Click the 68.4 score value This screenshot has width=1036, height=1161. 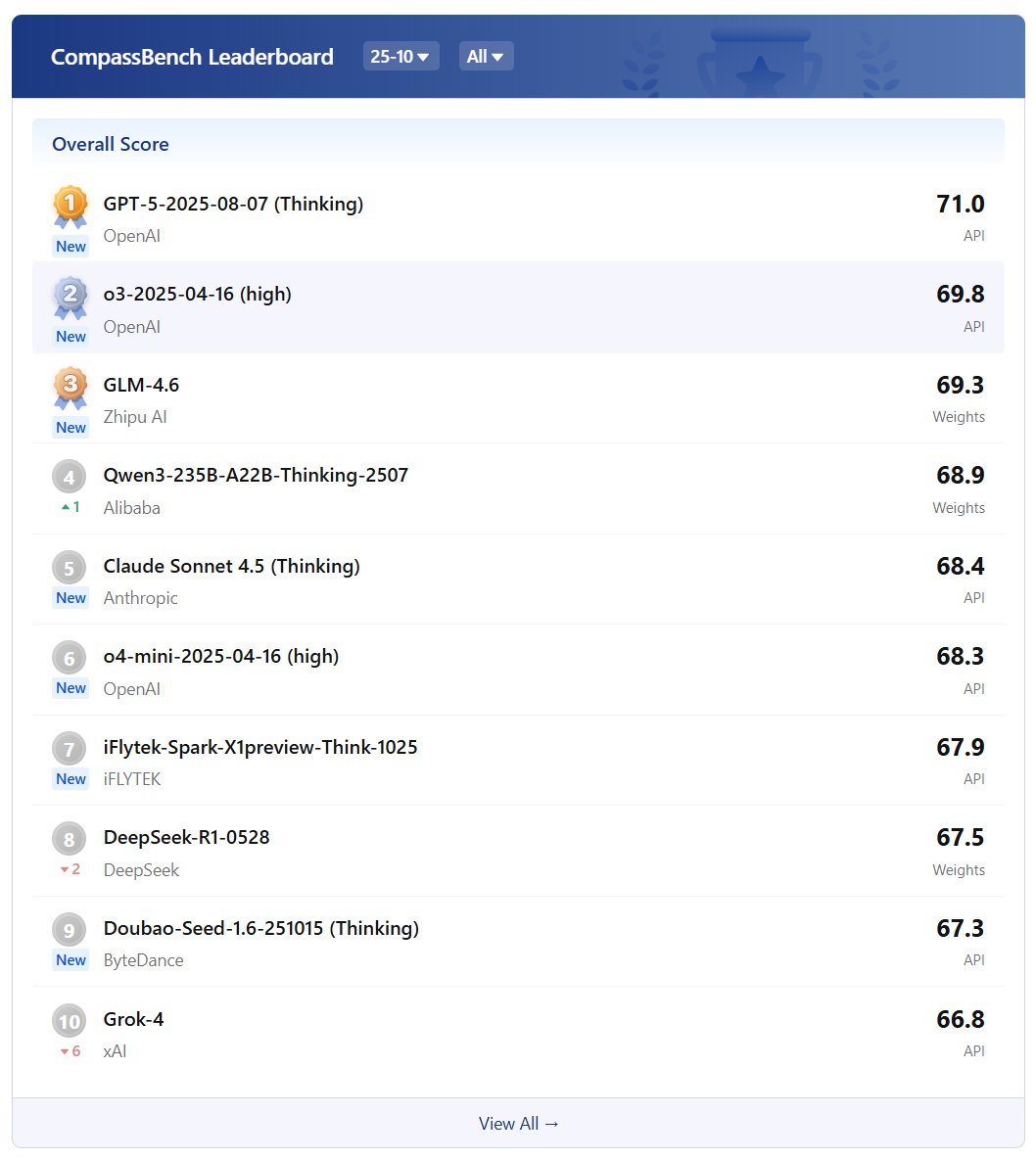[x=961, y=567]
